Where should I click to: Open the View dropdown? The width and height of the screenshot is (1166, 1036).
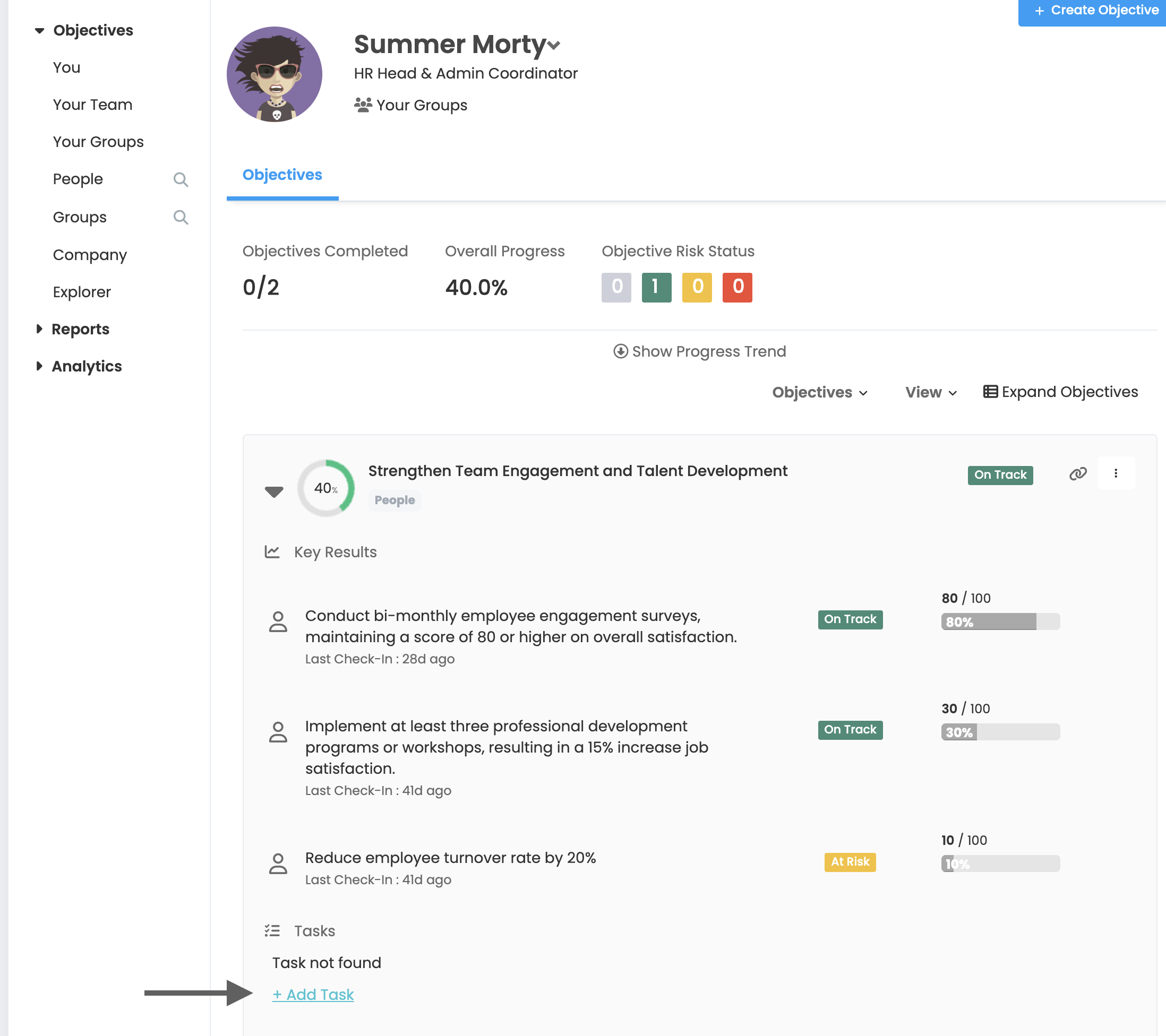(930, 392)
